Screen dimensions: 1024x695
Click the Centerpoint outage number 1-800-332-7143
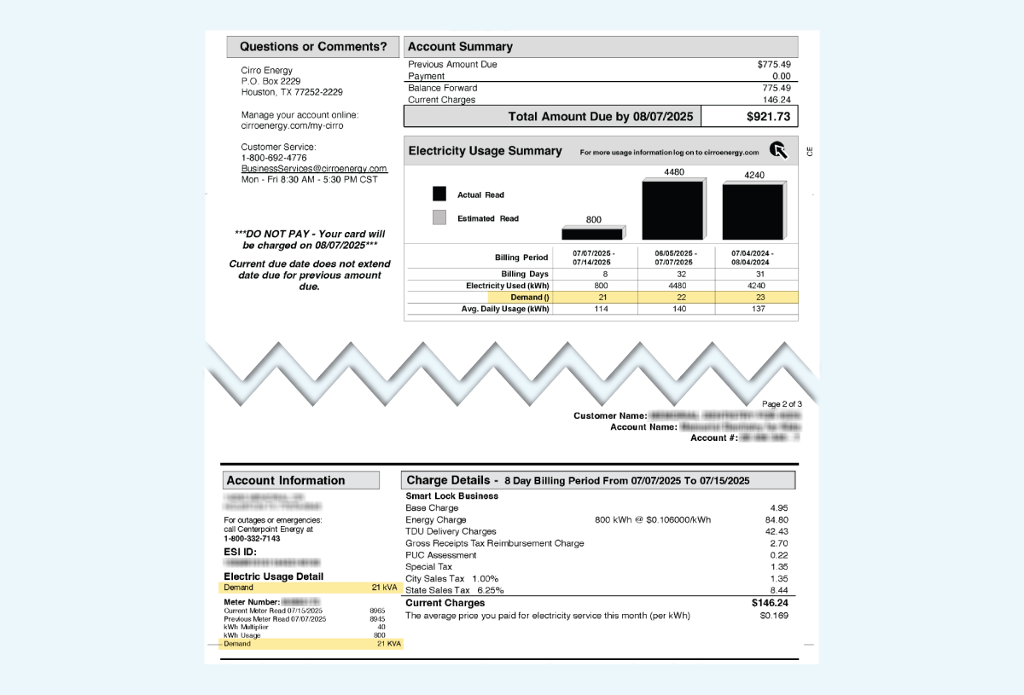coord(252,538)
